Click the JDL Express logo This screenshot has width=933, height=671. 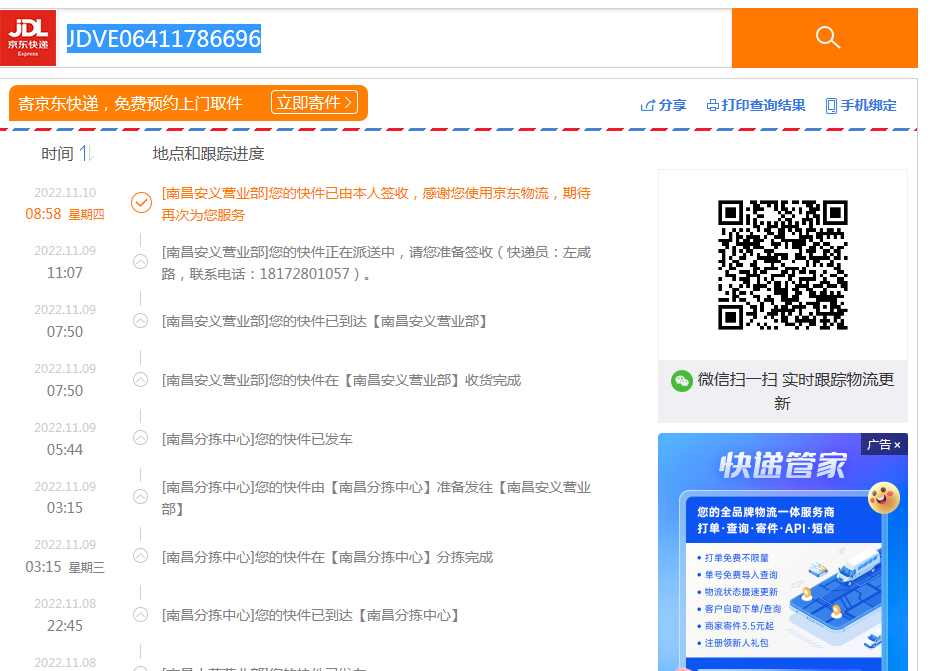pyautogui.click(x=28, y=37)
